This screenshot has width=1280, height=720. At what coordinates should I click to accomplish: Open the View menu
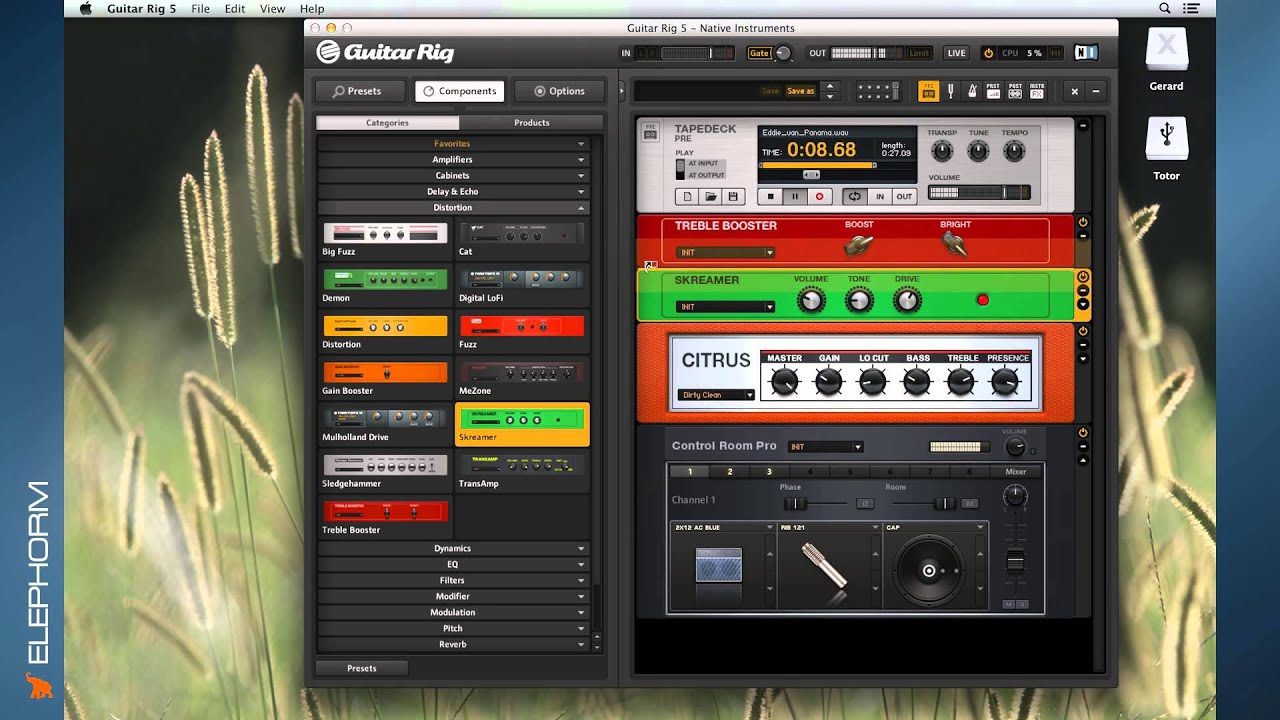click(x=272, y=8)
